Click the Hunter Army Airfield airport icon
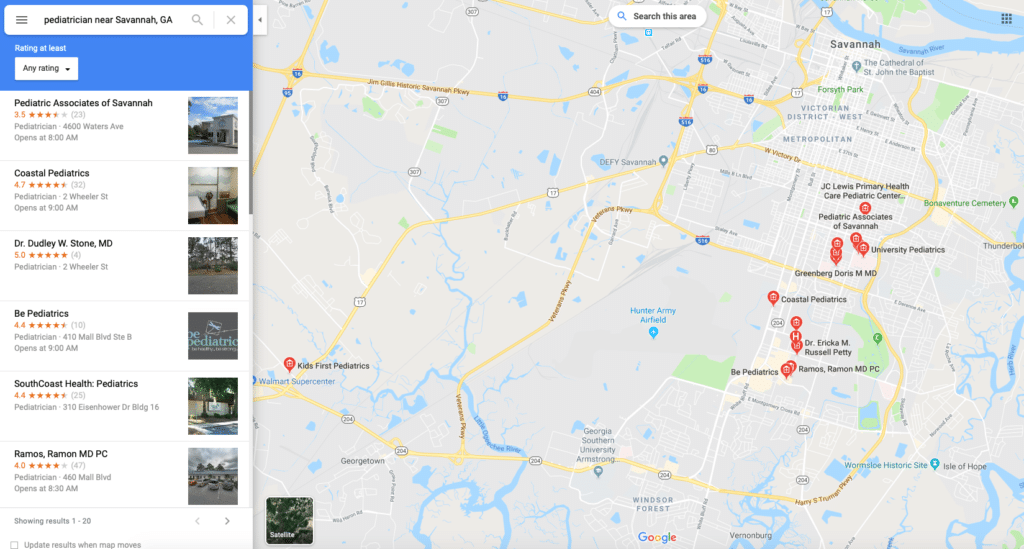The width and height of the screenshot is (1024, 549). pyautogui.click(x=653, y=333)
